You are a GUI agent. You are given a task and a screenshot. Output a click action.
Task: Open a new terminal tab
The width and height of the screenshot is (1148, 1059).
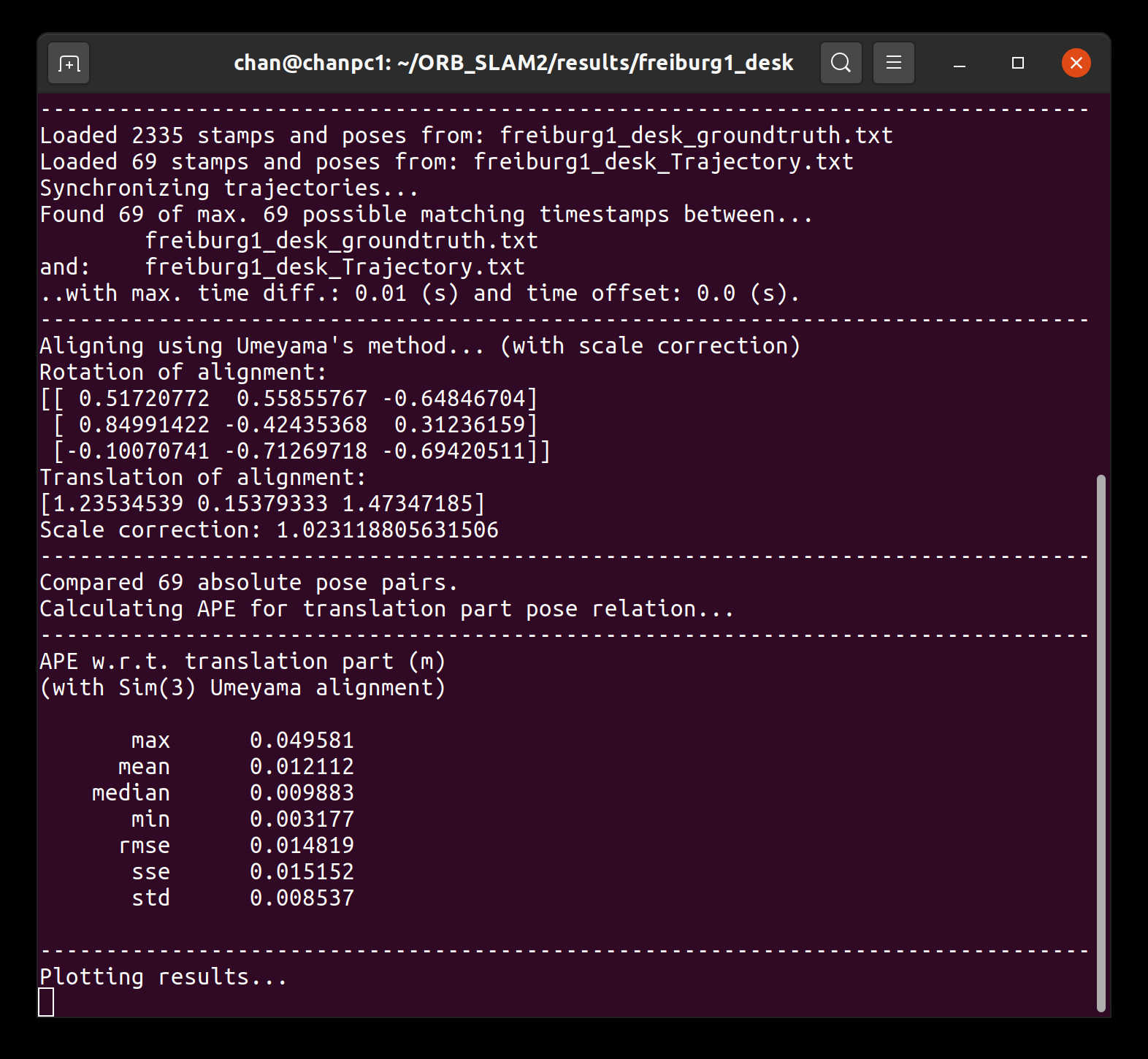(69, 64)
